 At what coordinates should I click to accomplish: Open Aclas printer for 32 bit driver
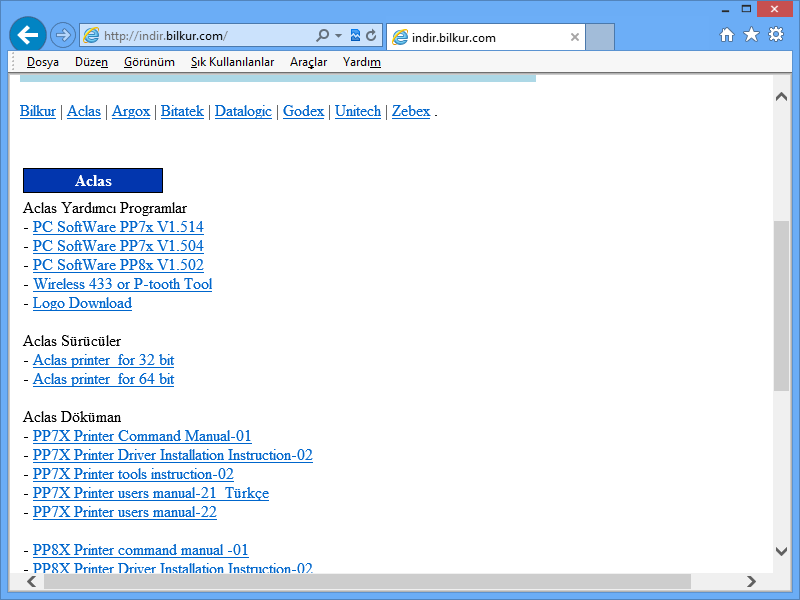[104, 360]
